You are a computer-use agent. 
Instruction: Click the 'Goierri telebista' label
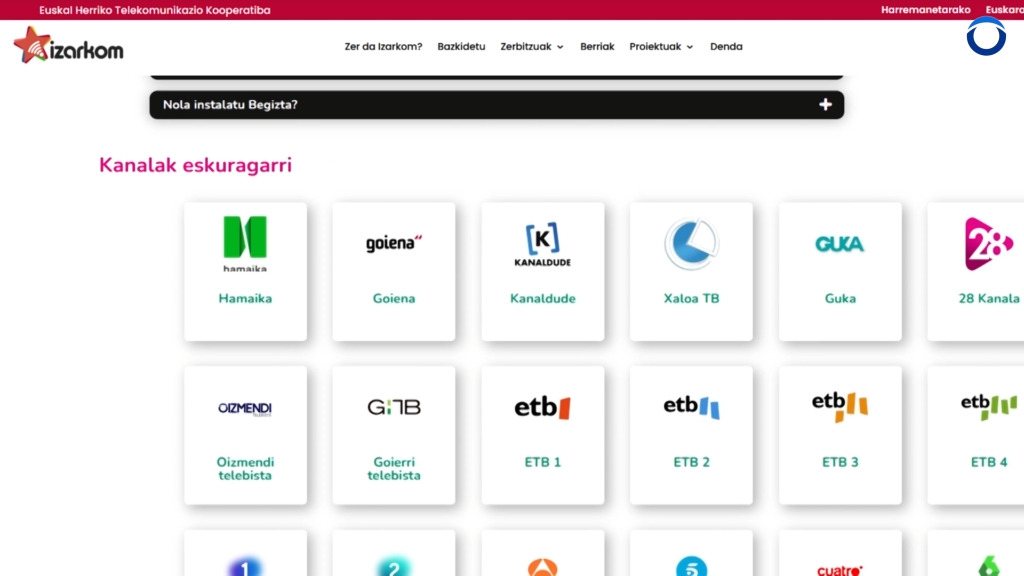(x=394, y=469)
